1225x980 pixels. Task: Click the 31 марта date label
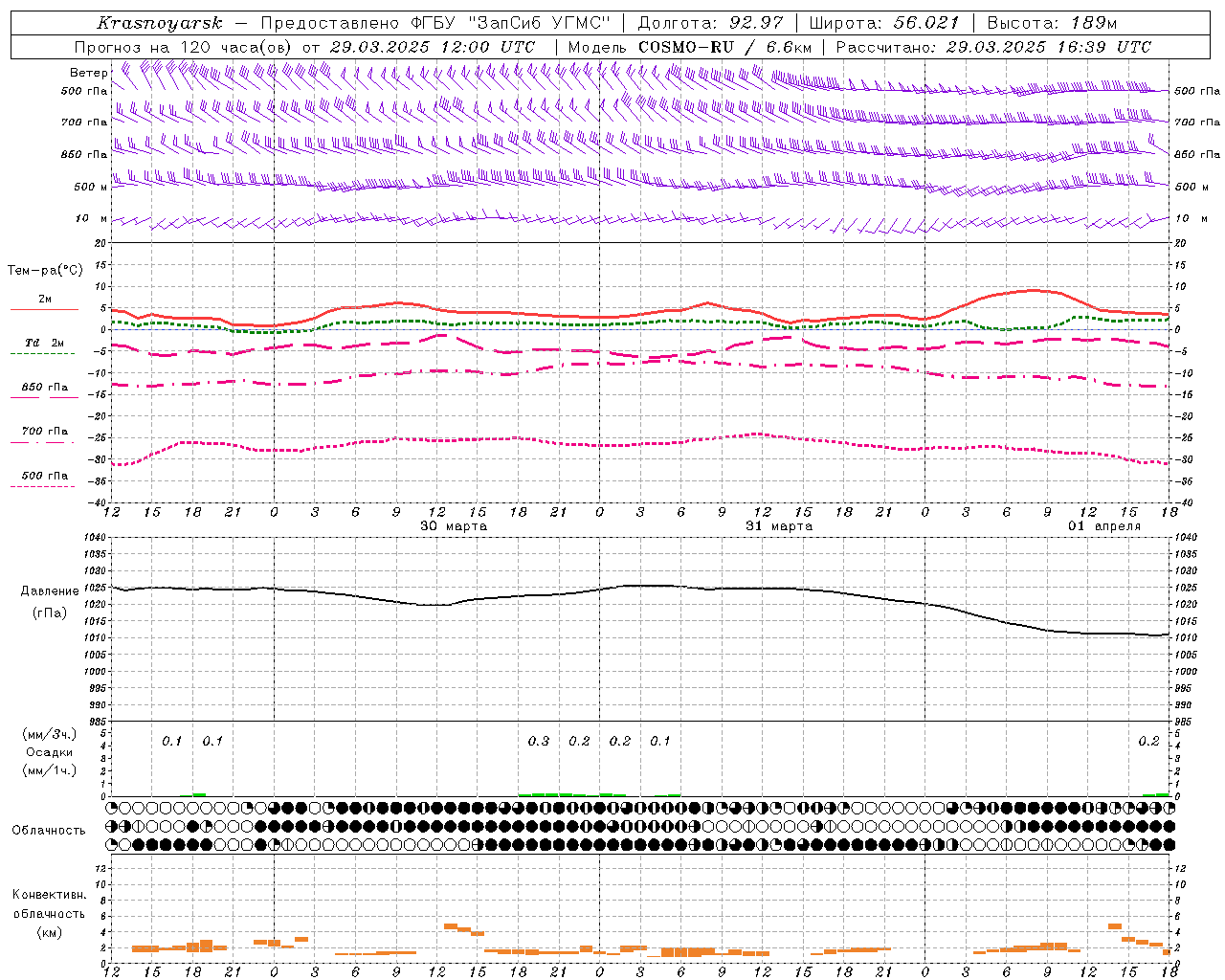[779, 526]
